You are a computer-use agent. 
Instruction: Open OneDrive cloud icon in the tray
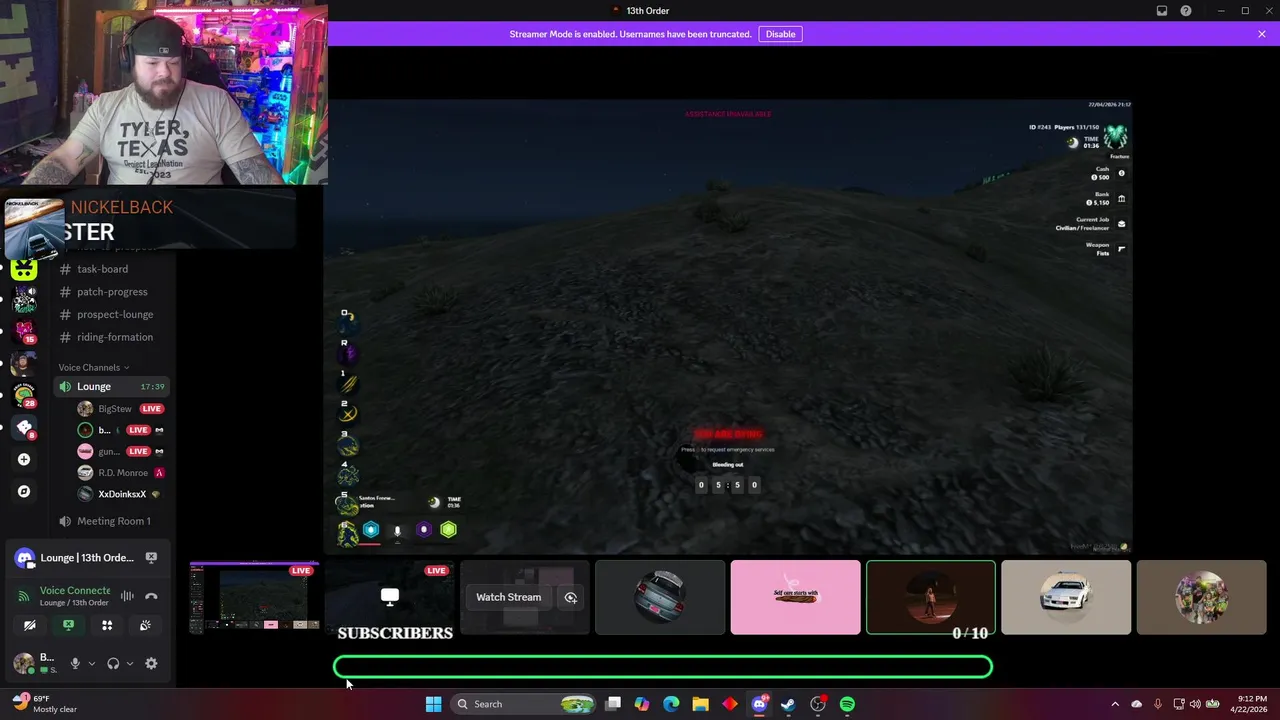point(1136,704)
